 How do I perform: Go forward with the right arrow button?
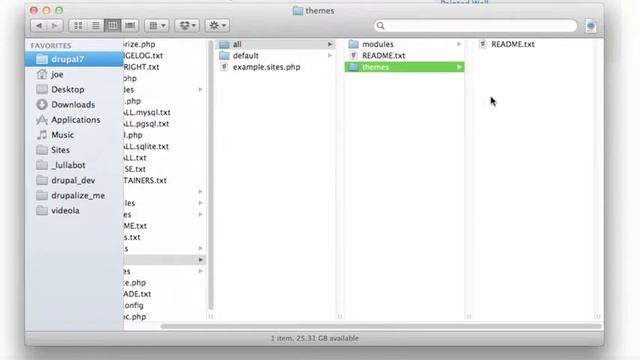coord(55,26)
